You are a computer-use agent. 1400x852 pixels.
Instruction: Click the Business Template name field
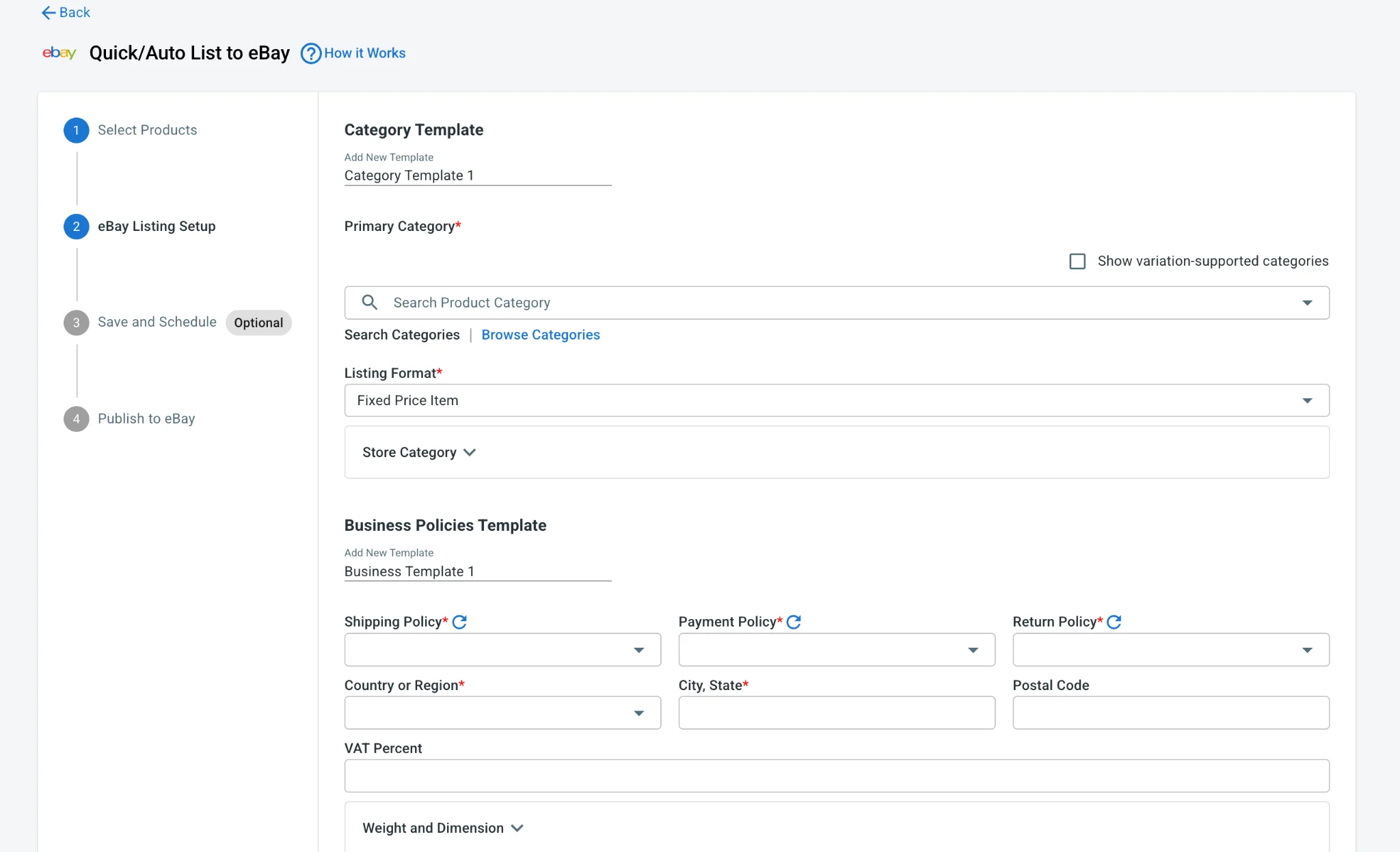point(478,571)
